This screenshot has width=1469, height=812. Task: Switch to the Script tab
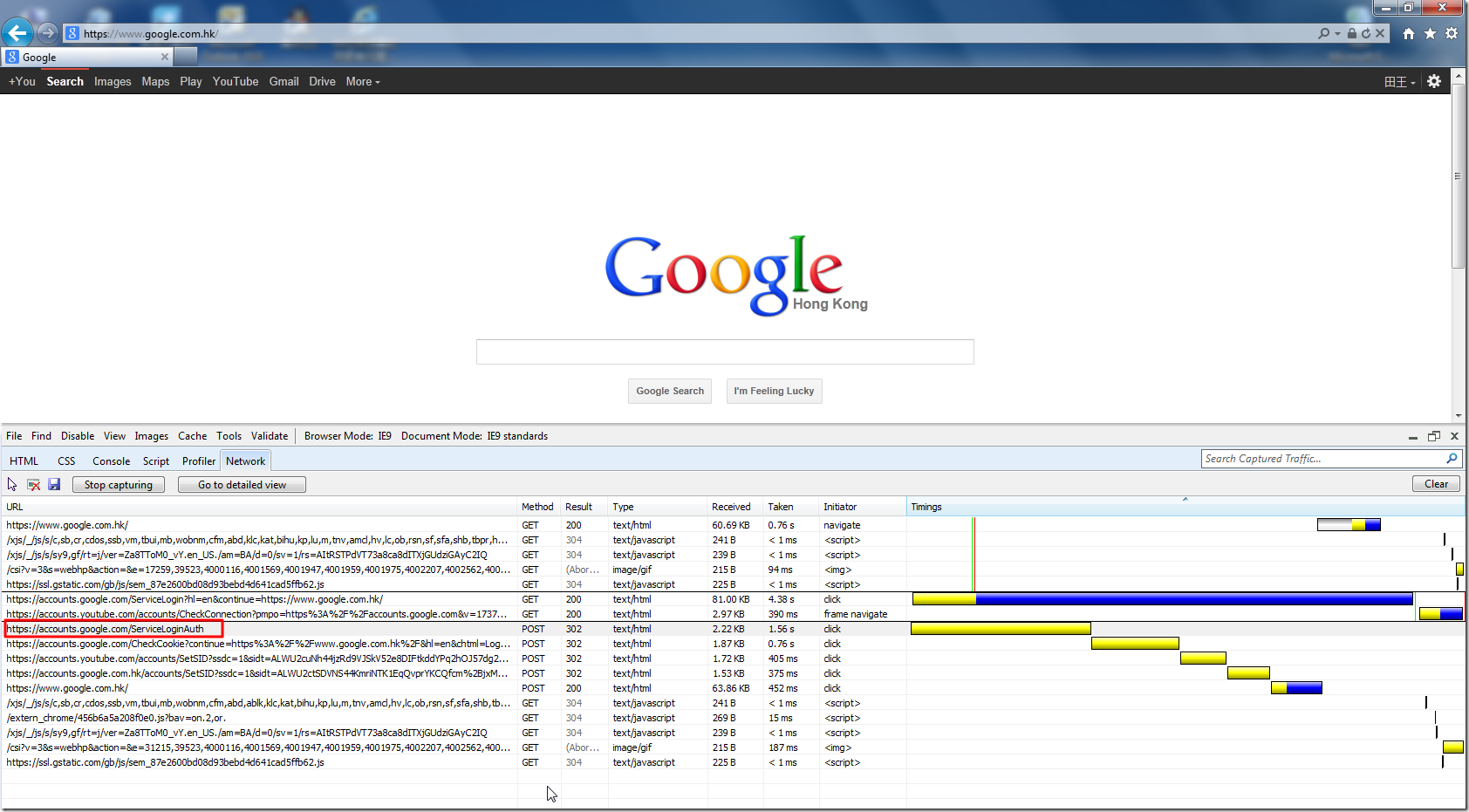click(156, 461)
